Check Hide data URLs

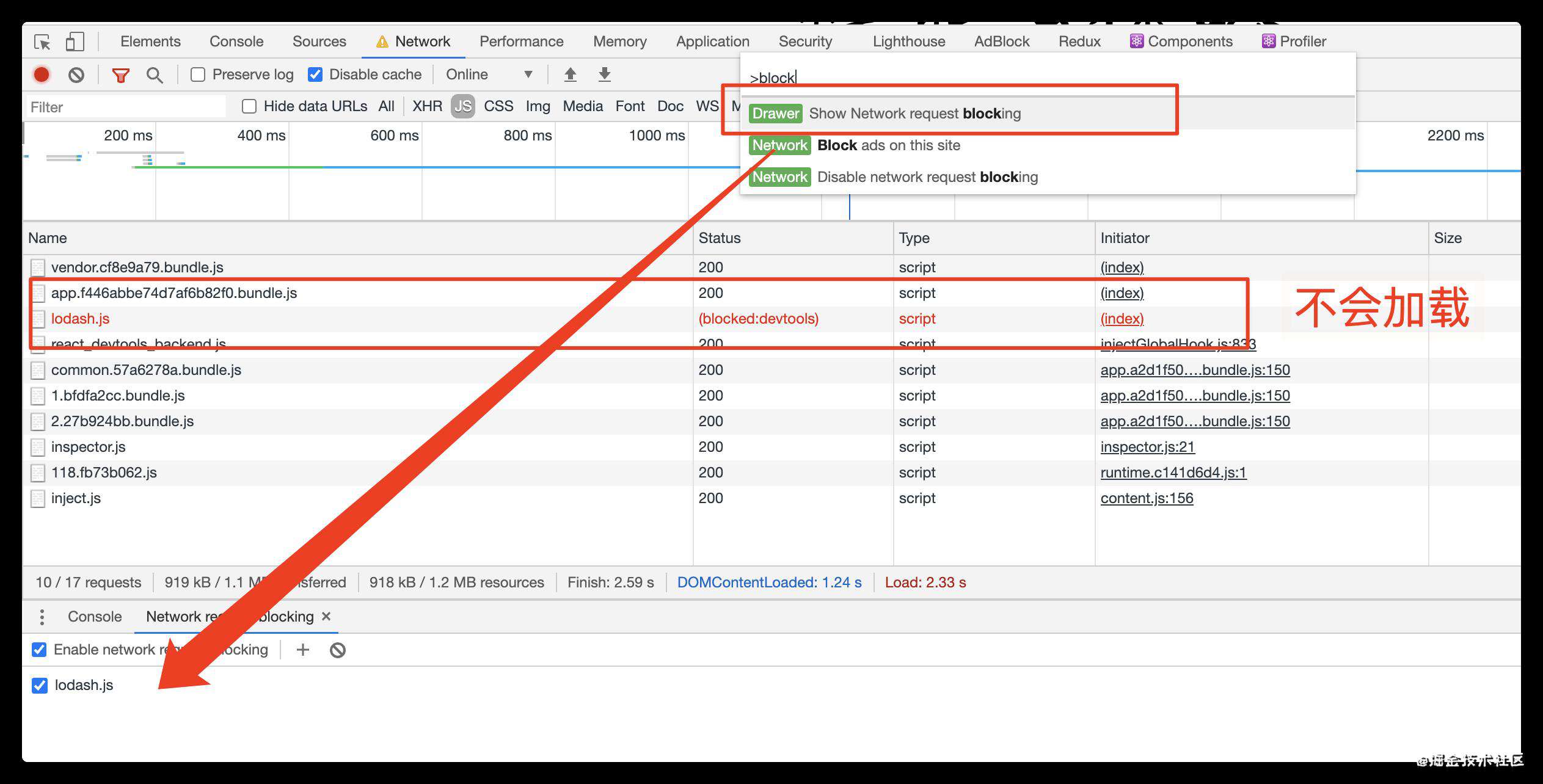[249, 106]
